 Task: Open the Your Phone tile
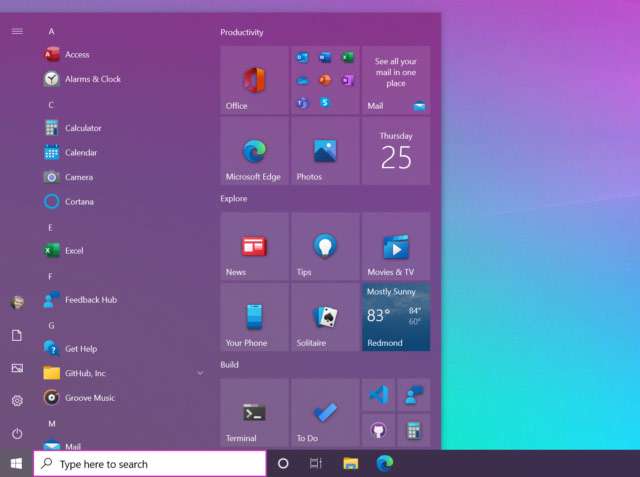pos(254,317)
